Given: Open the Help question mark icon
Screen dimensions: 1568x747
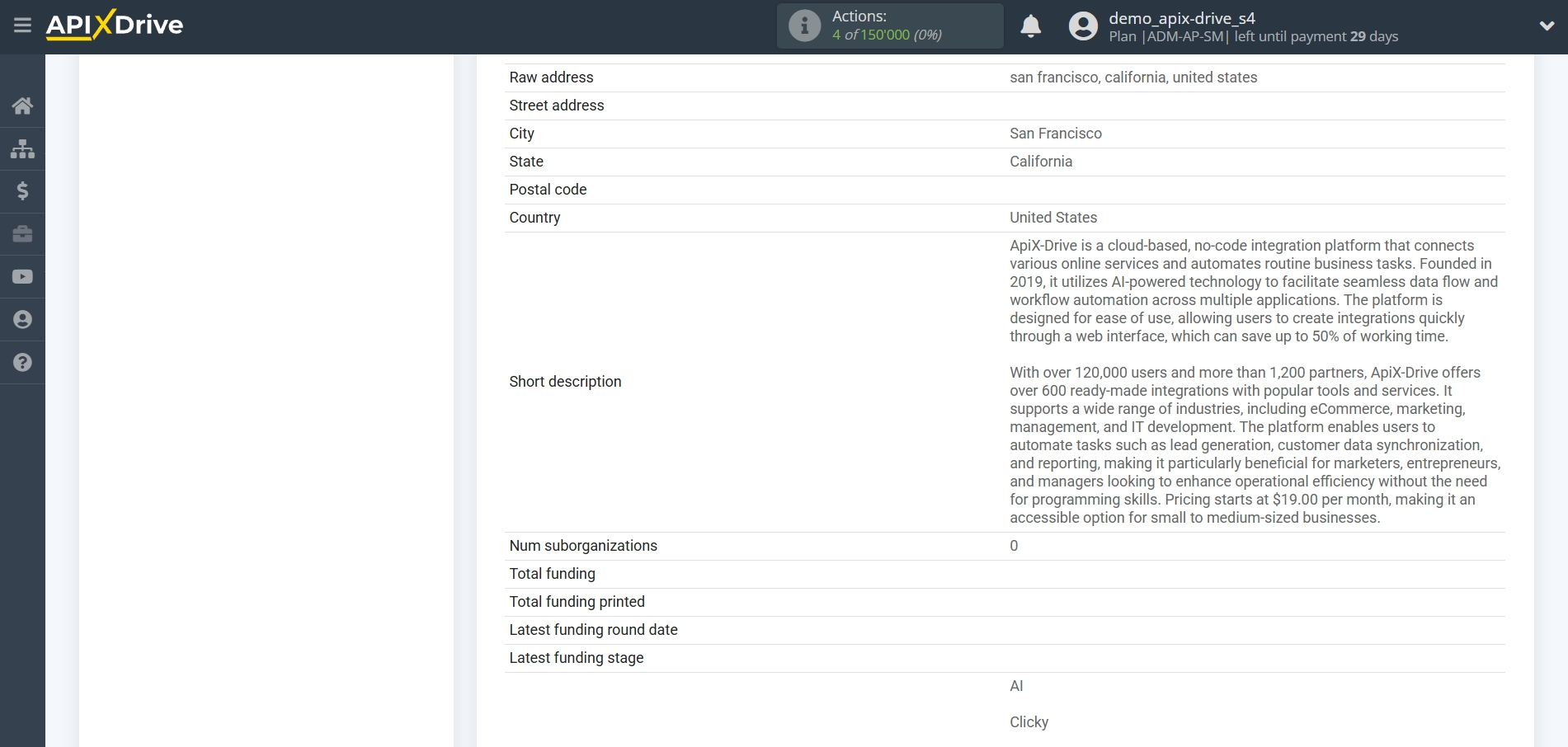Looking at the screenshot, I should coord(22,363).
